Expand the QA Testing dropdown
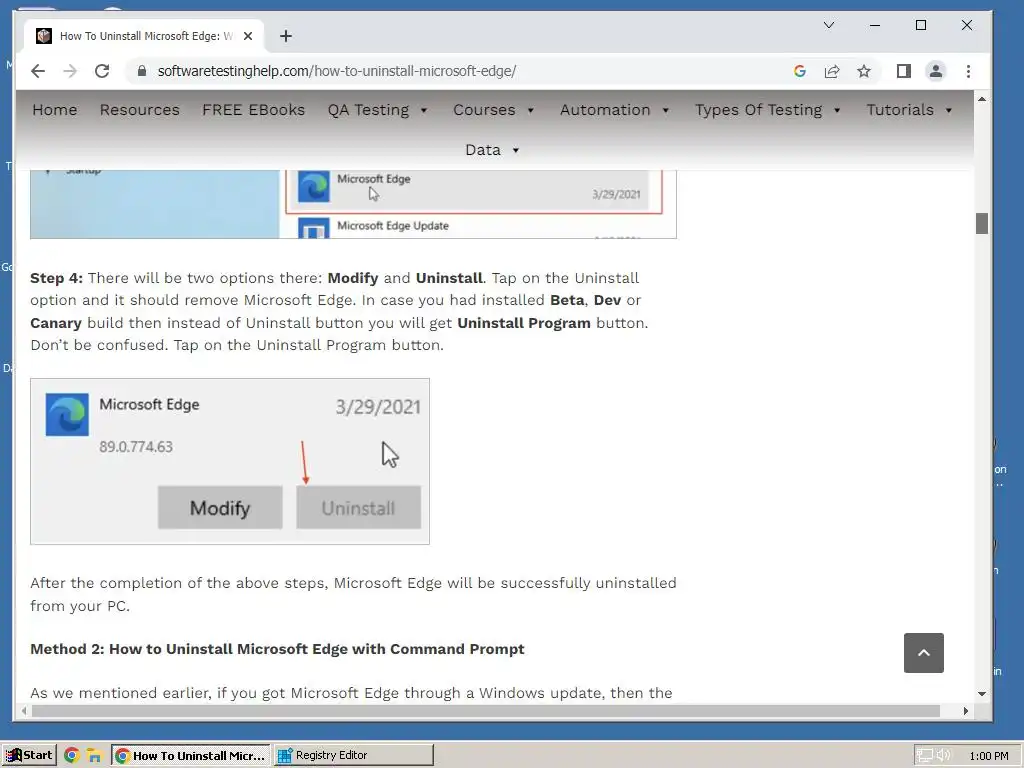Screen dimensions: 1024x768 coord(378,110)
